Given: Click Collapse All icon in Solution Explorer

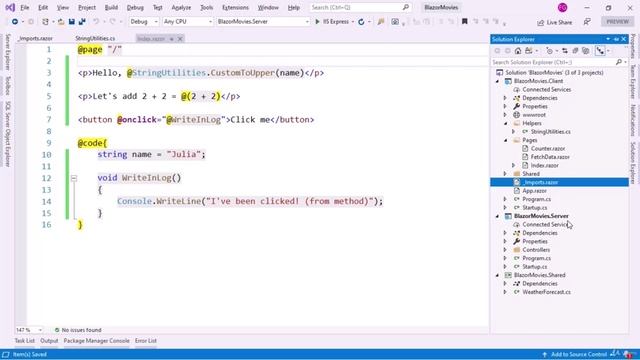Looking at the screenshot, I should pos(576,51).
